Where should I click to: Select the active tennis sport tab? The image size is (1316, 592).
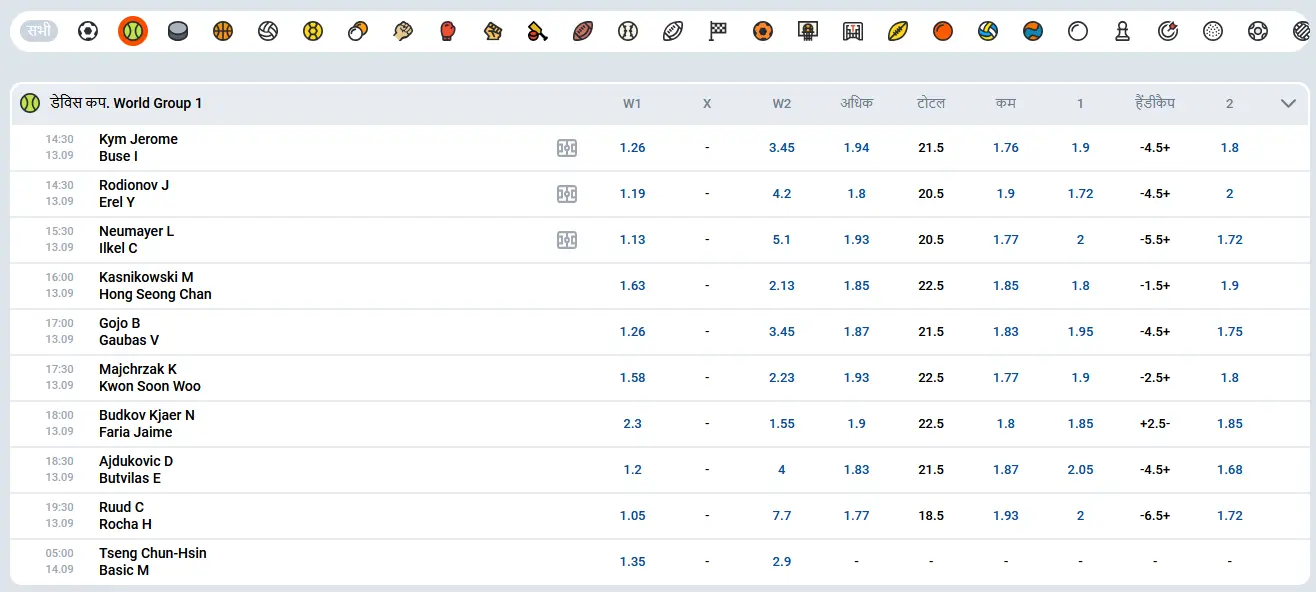[x=133, y=31]
